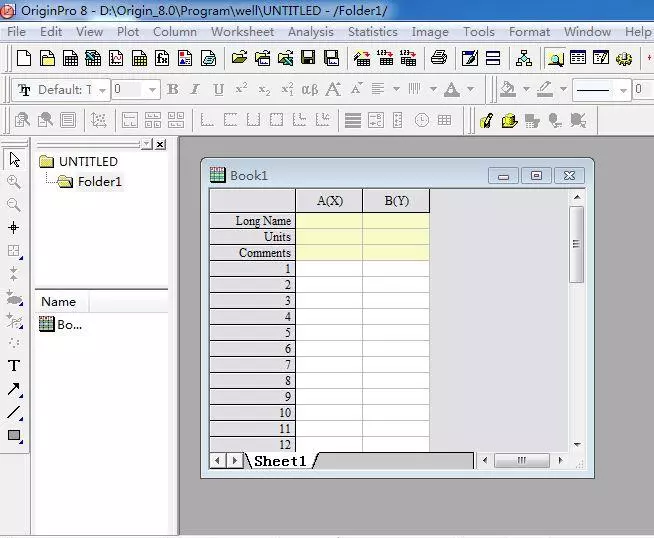Viewport: 654px width, 538px height.
Task: Toggle Italic text formatting
Action: [x=195, y=90]
